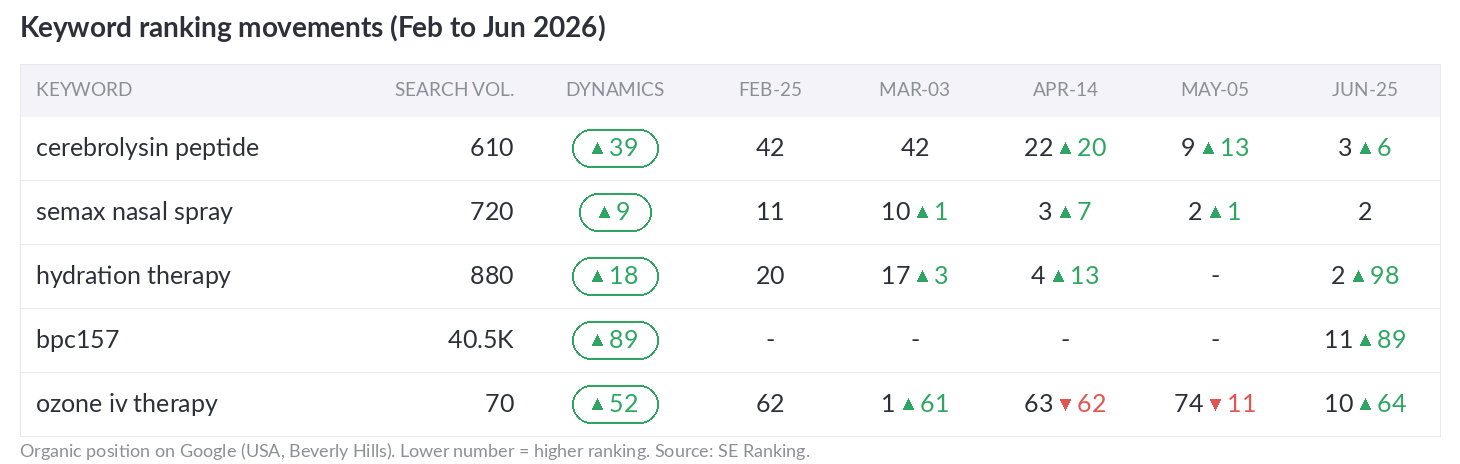Click the hydration therapy keyword
This screenshot has height=464, width=1460.
click(133, 276)
